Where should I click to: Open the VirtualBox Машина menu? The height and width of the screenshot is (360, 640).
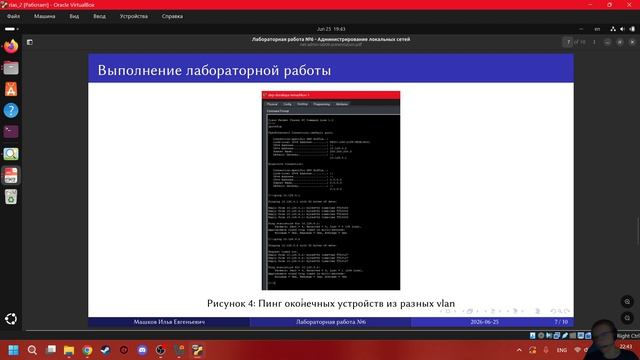[44, 16]
